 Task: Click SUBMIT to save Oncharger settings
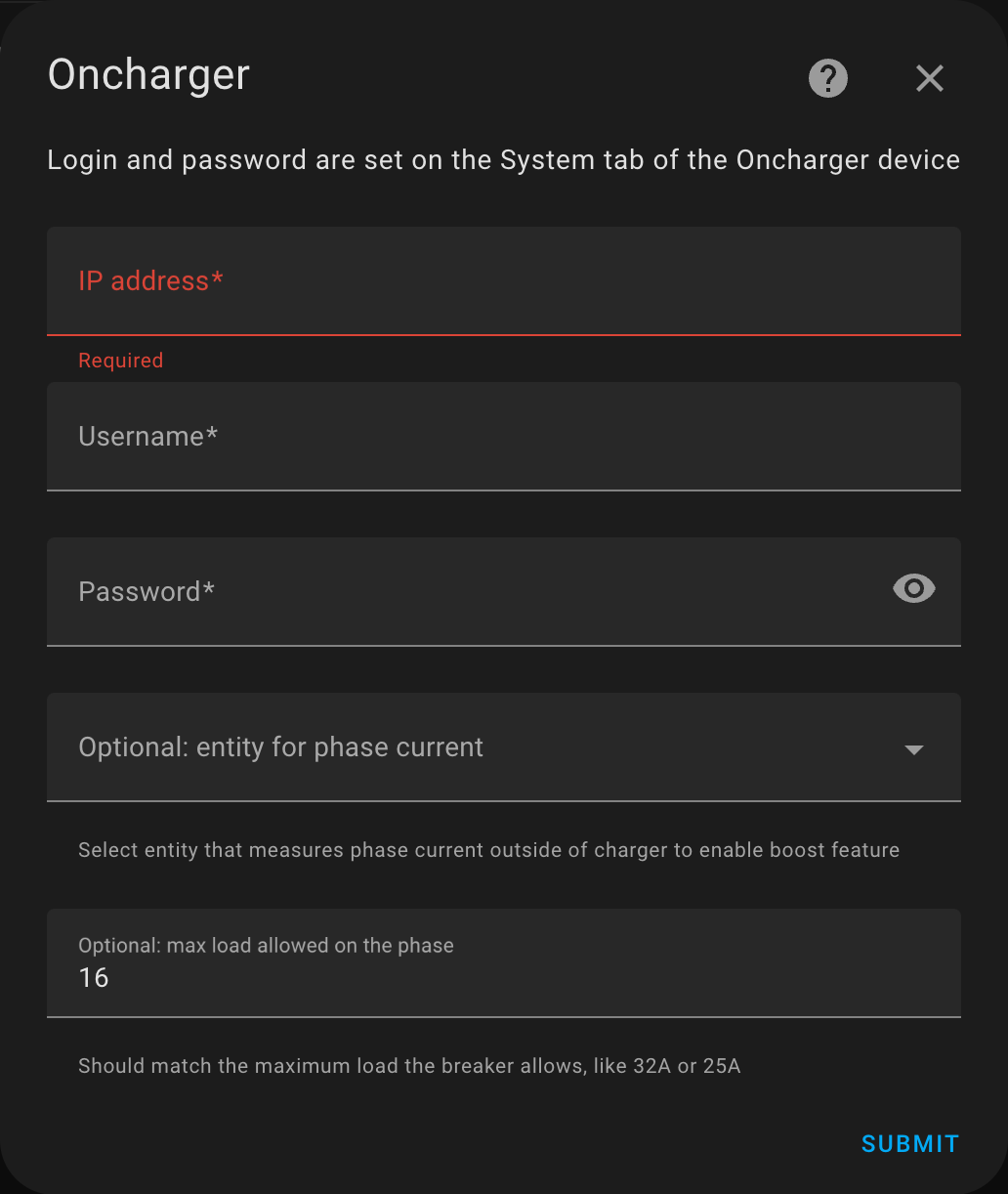click(908, 1143)
